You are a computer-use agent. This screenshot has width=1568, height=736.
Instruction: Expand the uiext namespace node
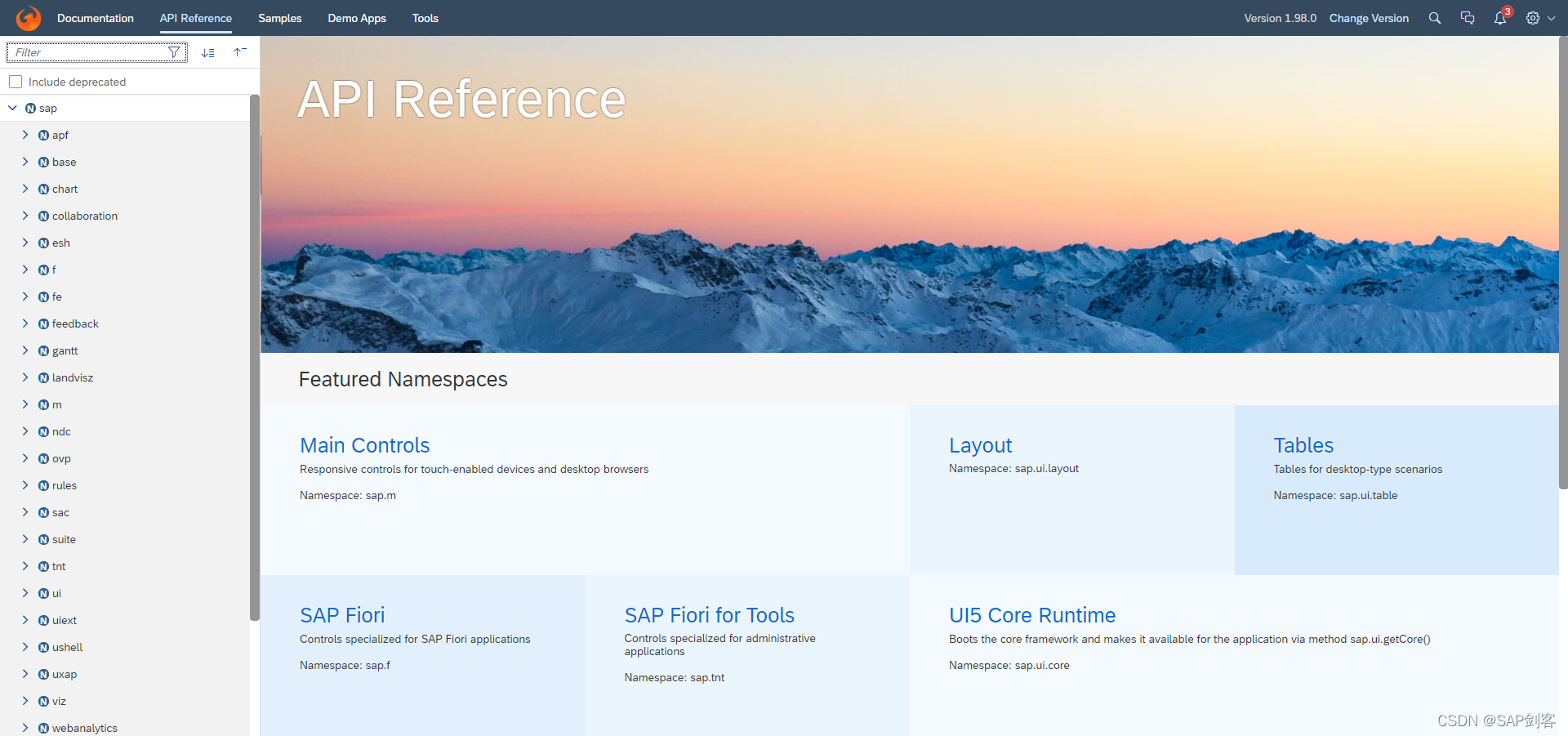pyautogui.click(x=25, y=620)
